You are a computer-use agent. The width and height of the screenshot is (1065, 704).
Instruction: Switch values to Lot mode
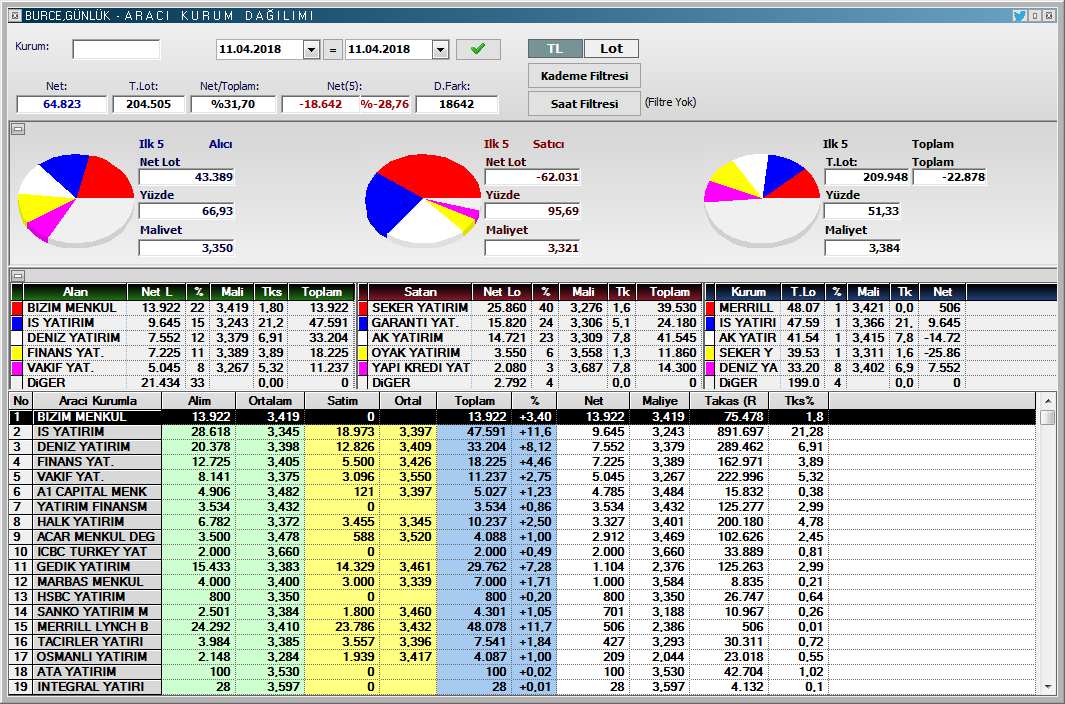pos(611,48)
